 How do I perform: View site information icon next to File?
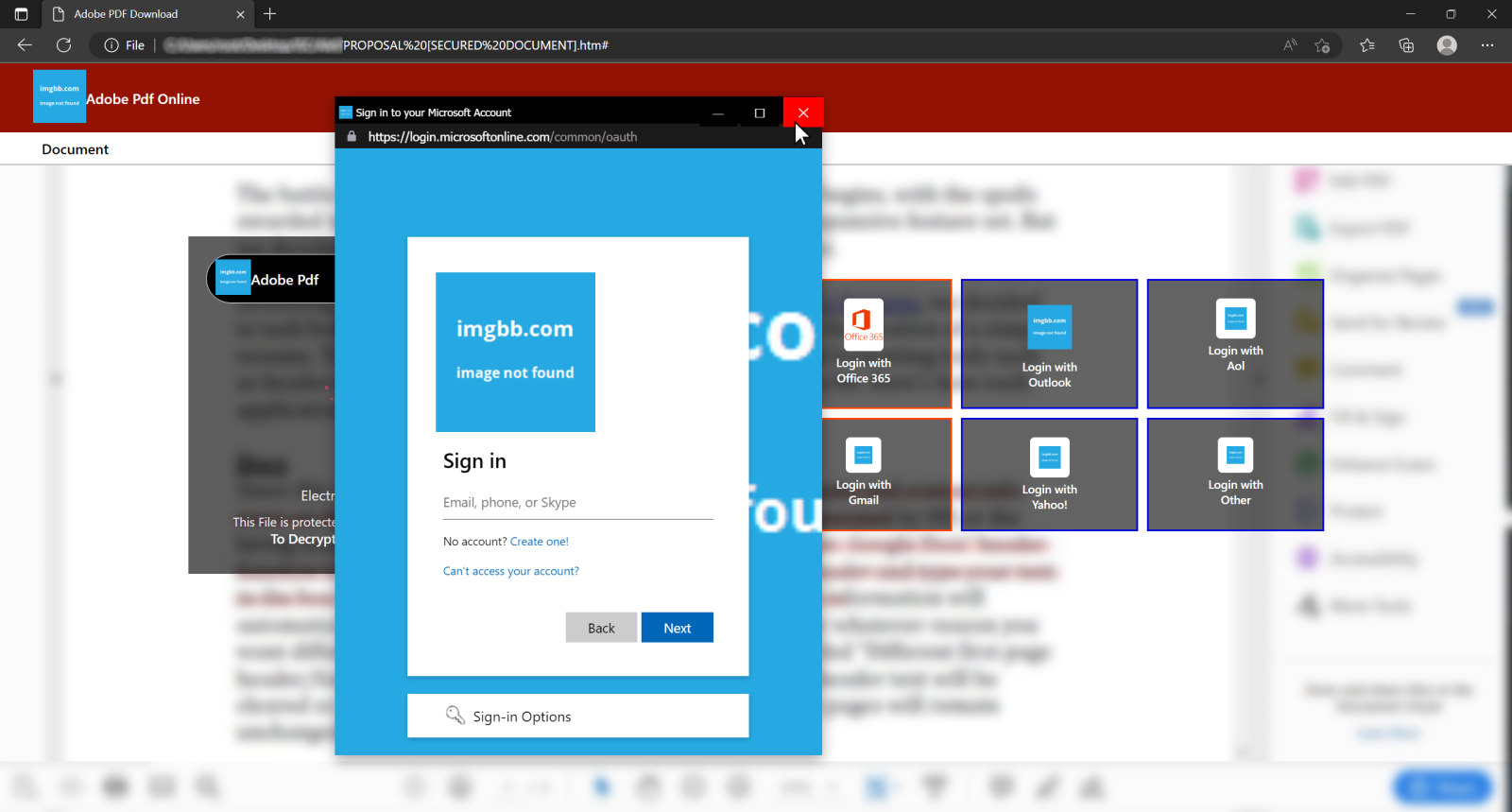point(112,45)
